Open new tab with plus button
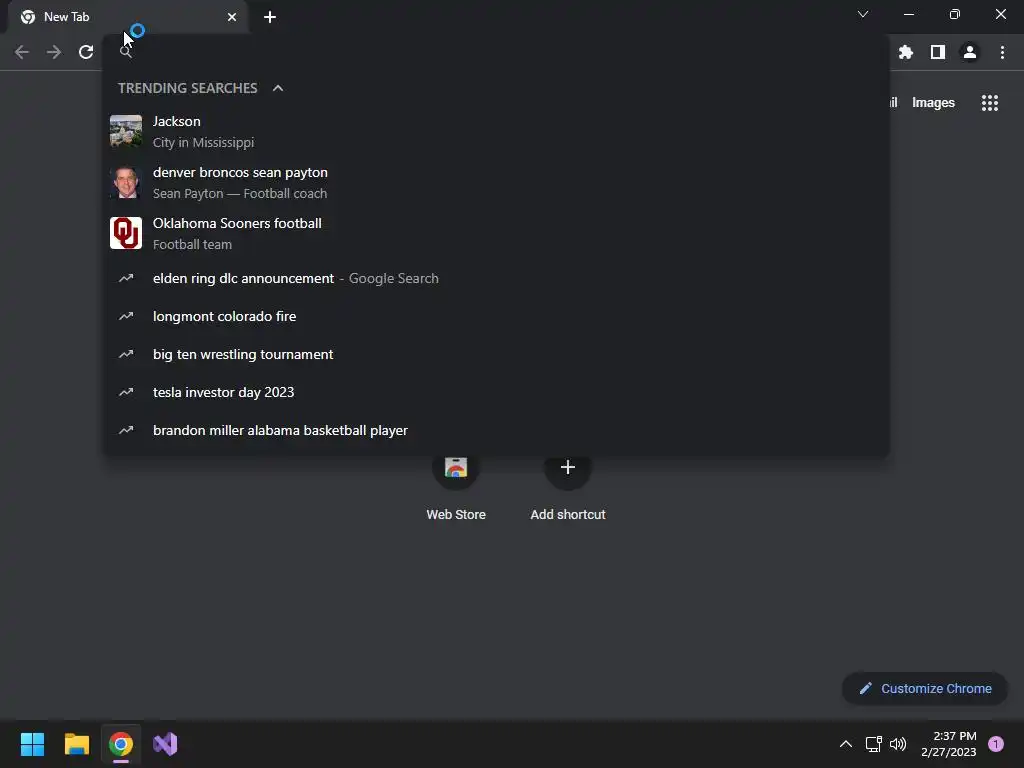Viewport: 1024px width, 768px height. pos(270,17)
